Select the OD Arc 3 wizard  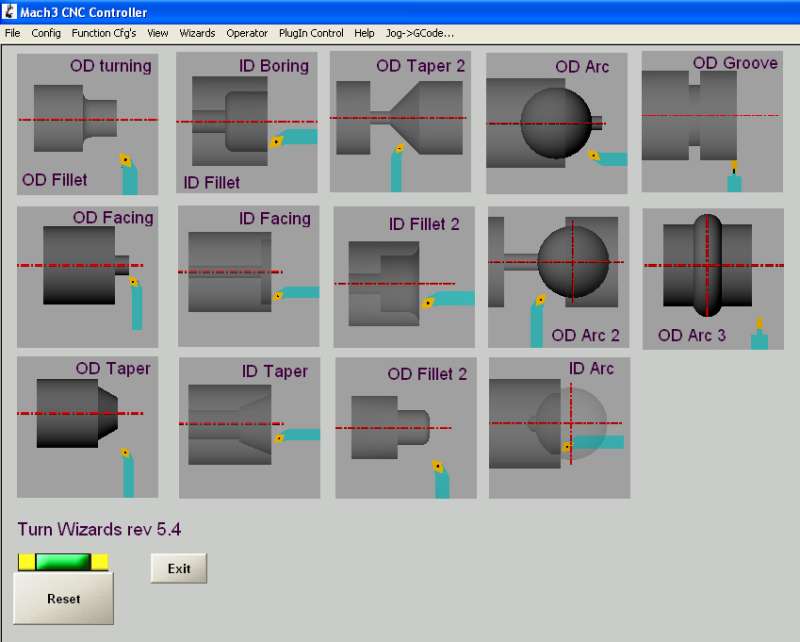click(x=713, y=279)
